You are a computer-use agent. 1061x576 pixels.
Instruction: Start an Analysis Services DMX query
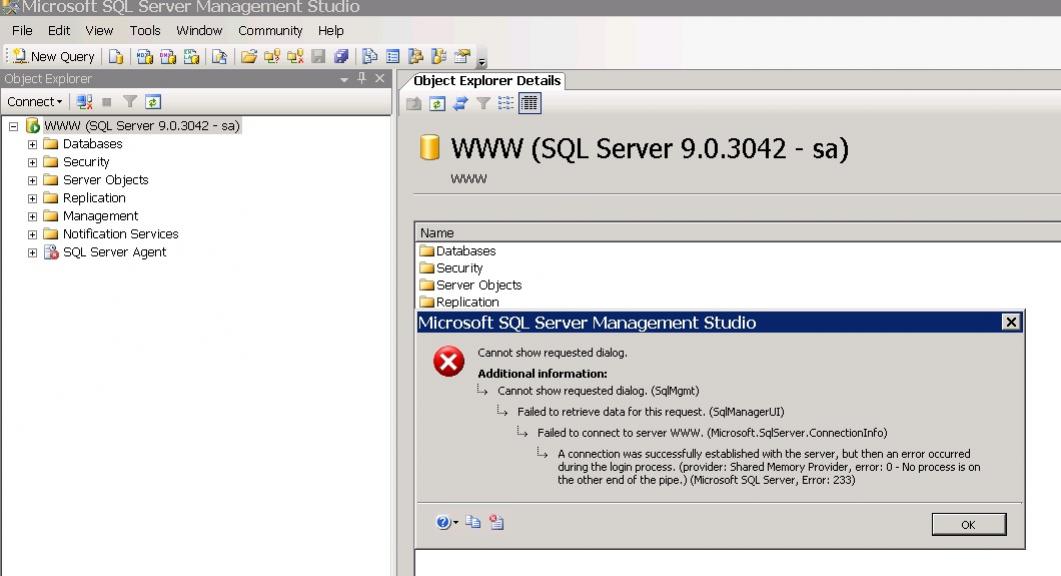click(x=167, y=57)
